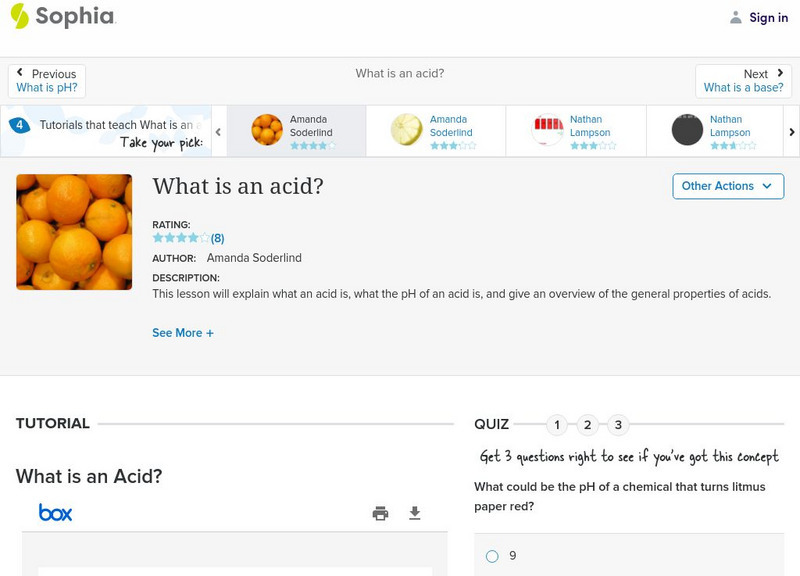Click the print icon above the tutorial
Viewport: 800px width, 576px height.
pos(380,511)
